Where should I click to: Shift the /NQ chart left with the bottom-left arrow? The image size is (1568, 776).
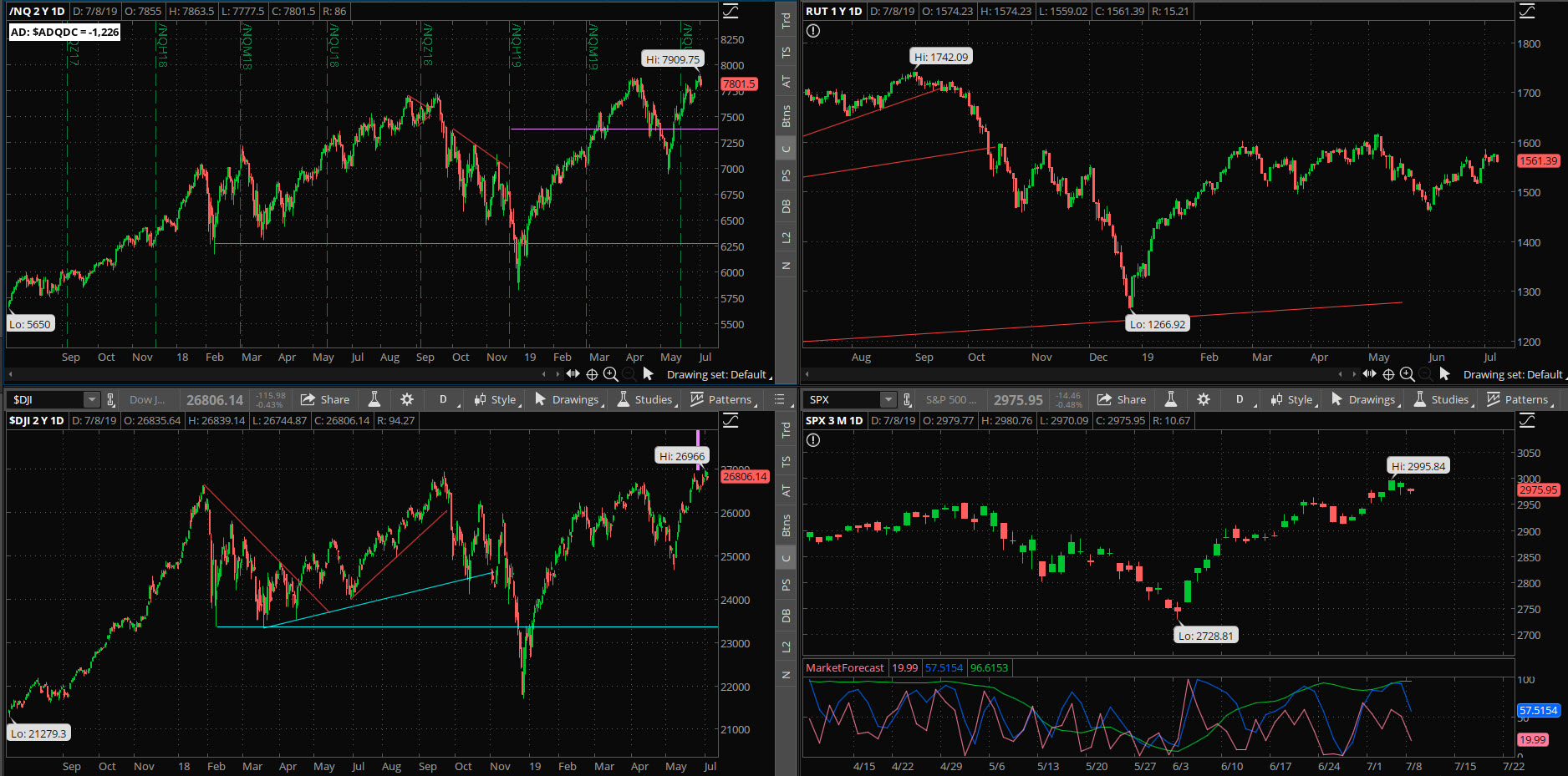coord(11,374)
